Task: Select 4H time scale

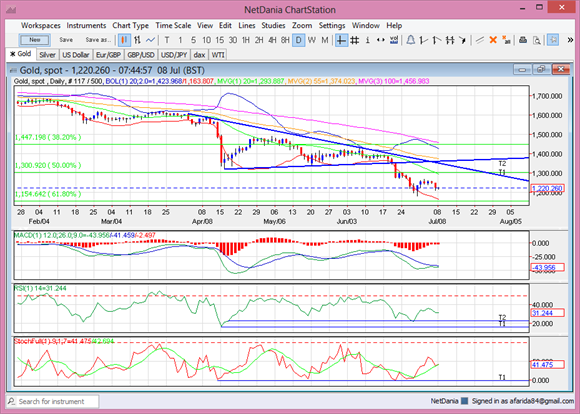Action: pyautogui.click(x=272, y=40)
